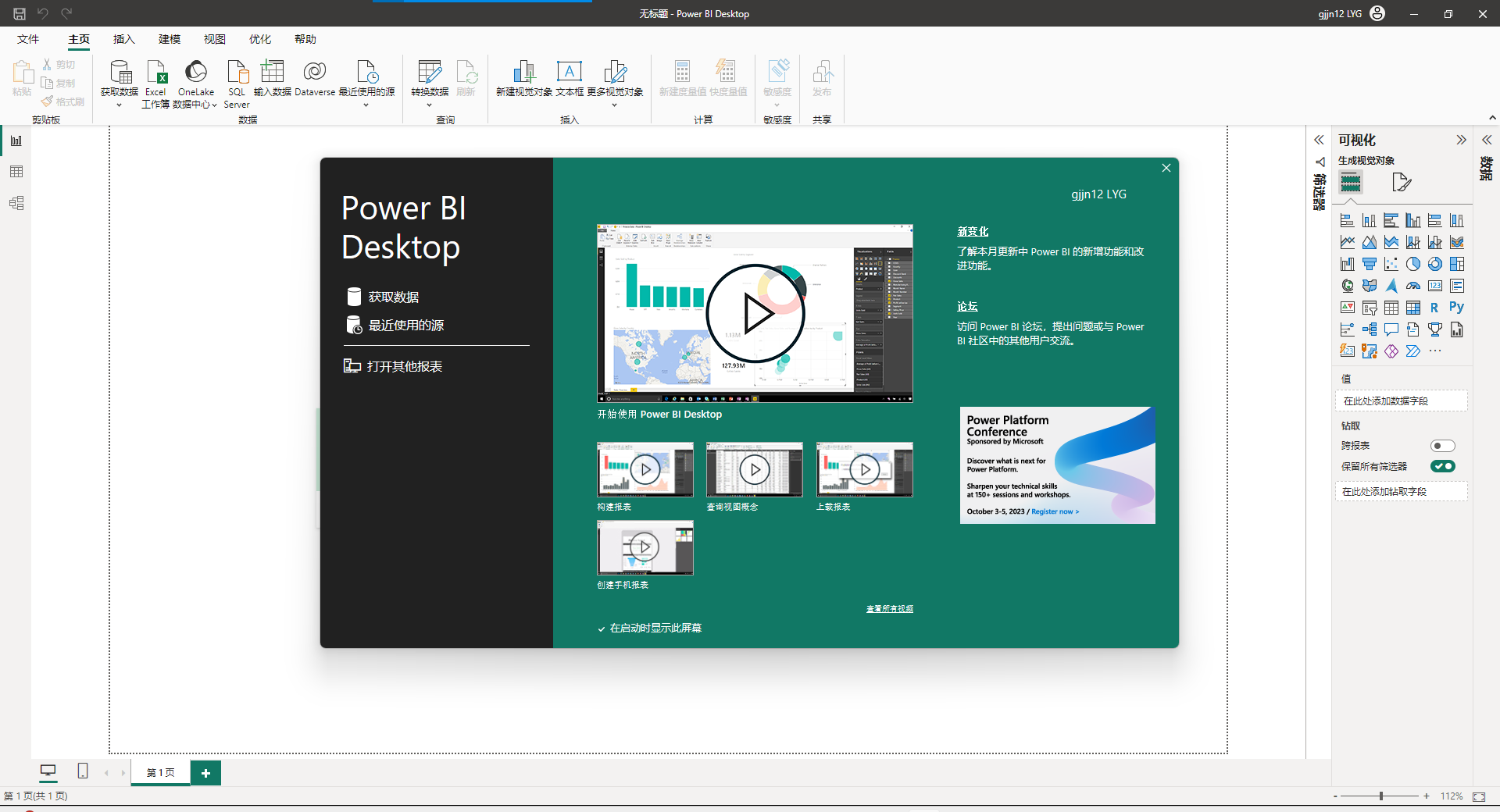Turn off 保留所有筛选器 toggle
Viewport: 1500px width, 812px height.
click(x=1442, y=466)
